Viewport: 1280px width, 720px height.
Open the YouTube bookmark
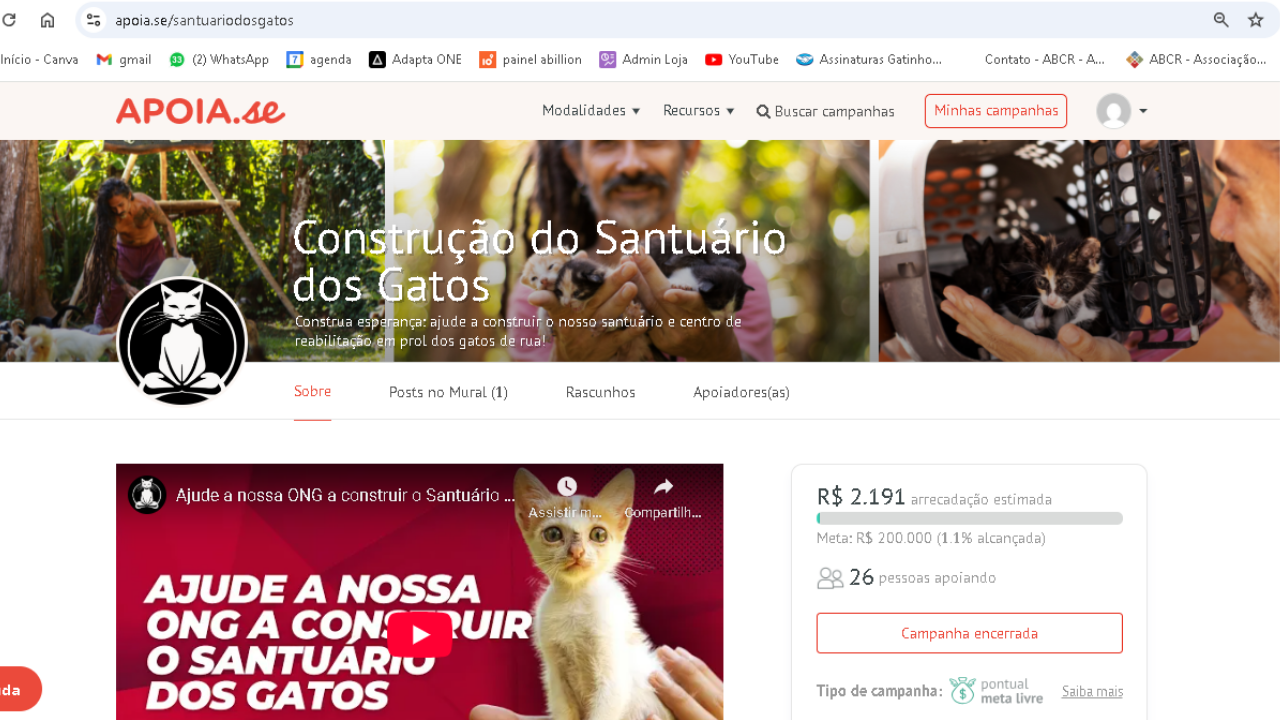click(742, 60)
